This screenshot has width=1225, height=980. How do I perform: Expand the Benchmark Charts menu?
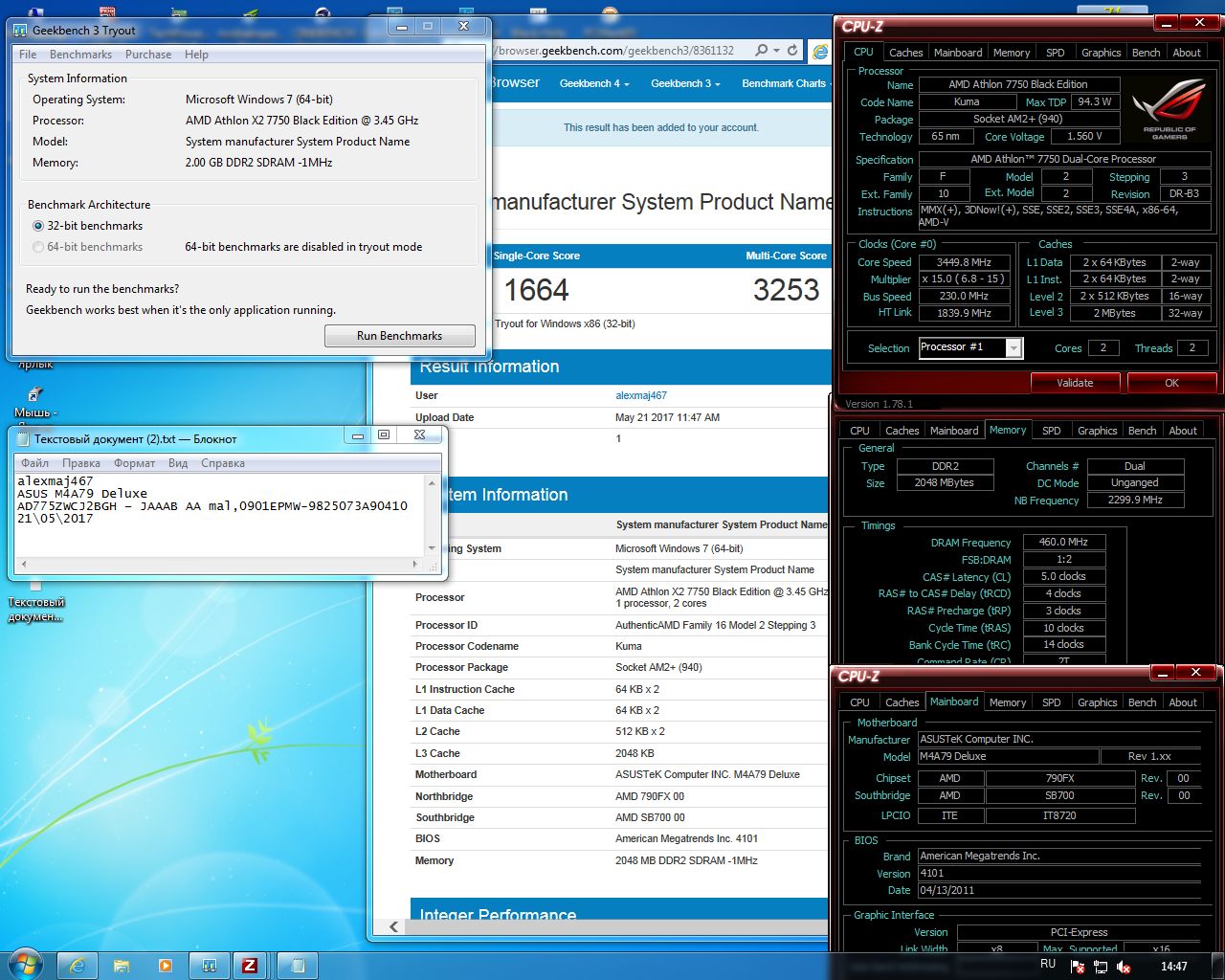tap(786, 83)
